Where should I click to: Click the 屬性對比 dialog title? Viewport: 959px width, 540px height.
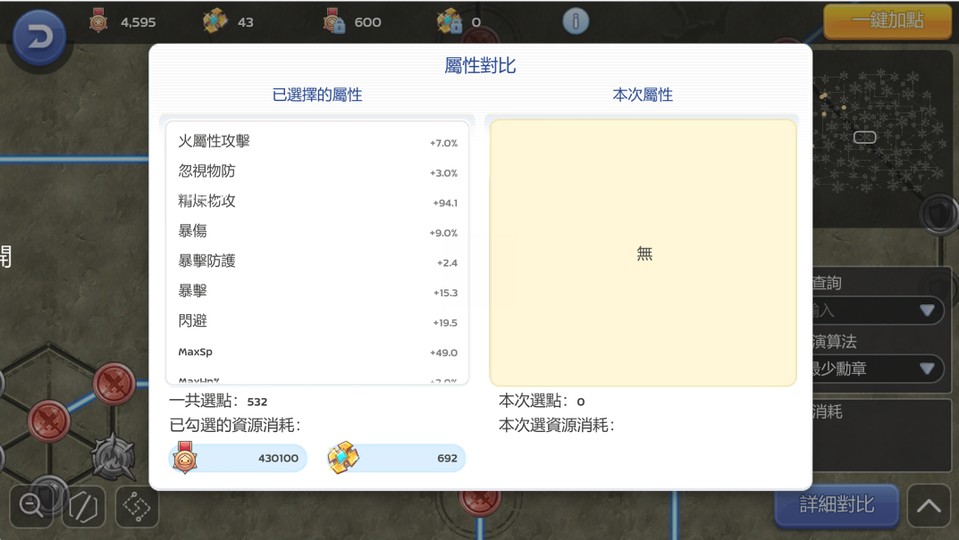click(x=480, y=65)
